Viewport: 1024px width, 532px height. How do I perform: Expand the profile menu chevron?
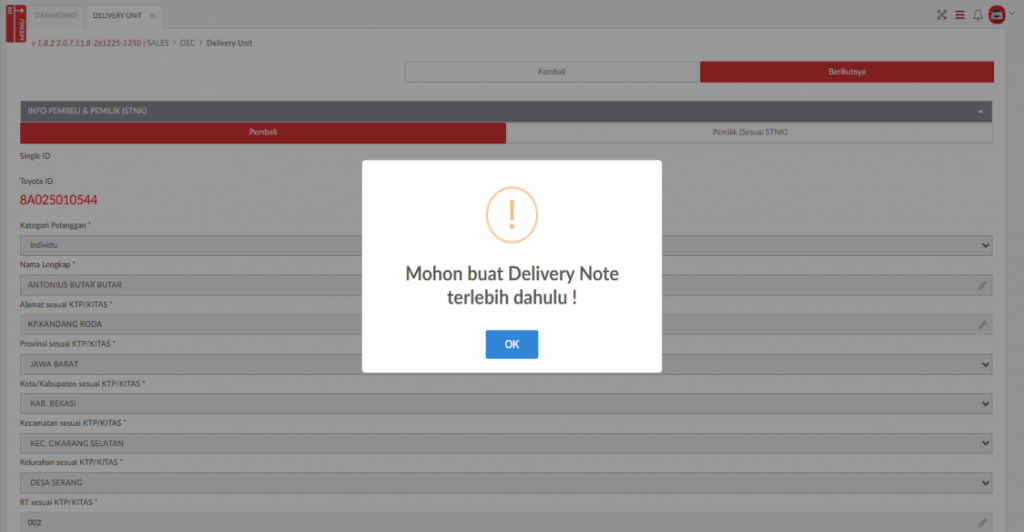[1012, 15]
